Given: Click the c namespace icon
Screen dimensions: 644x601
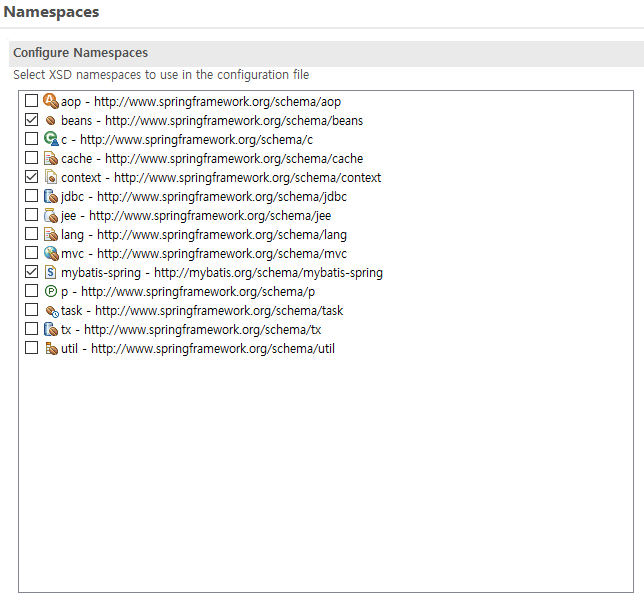Looking at the screenshot, I should 51,139.
